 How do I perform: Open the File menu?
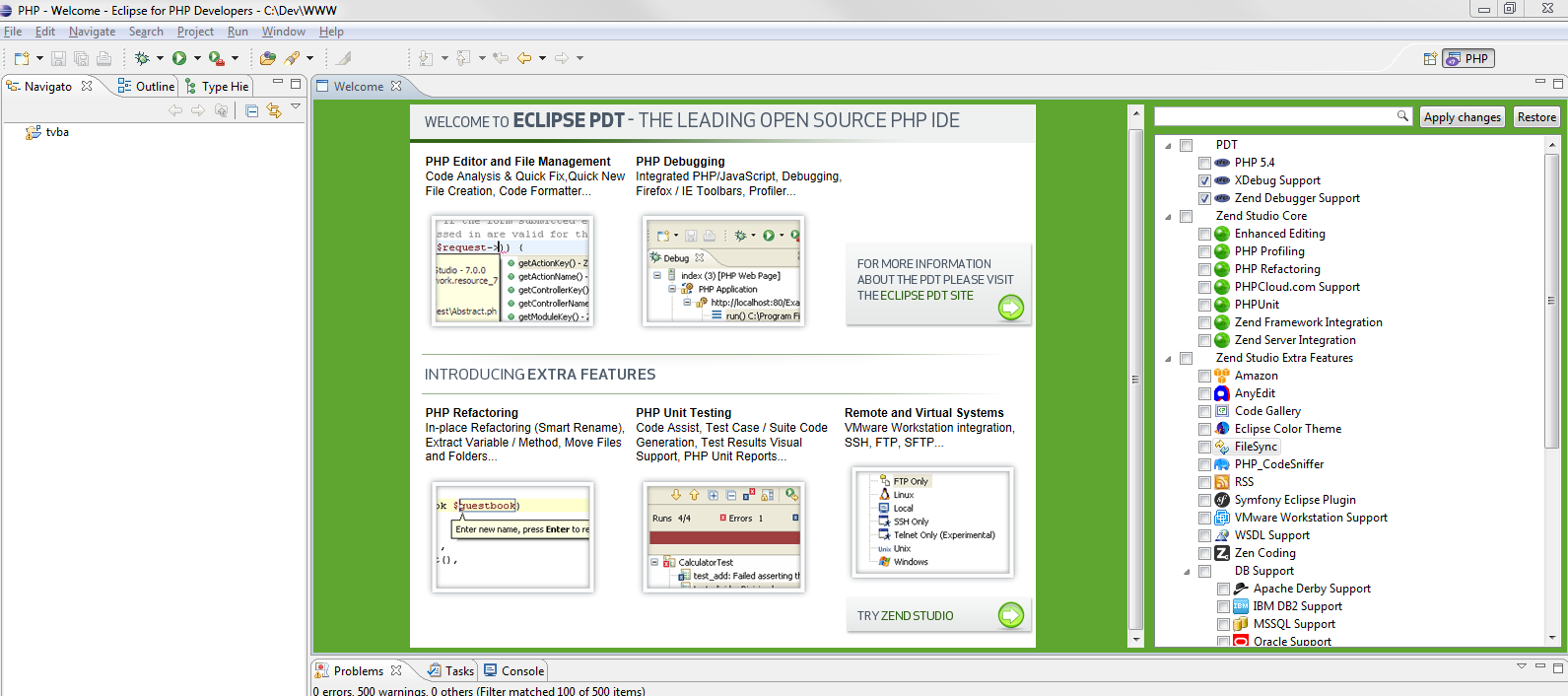[x=13, y=32]
